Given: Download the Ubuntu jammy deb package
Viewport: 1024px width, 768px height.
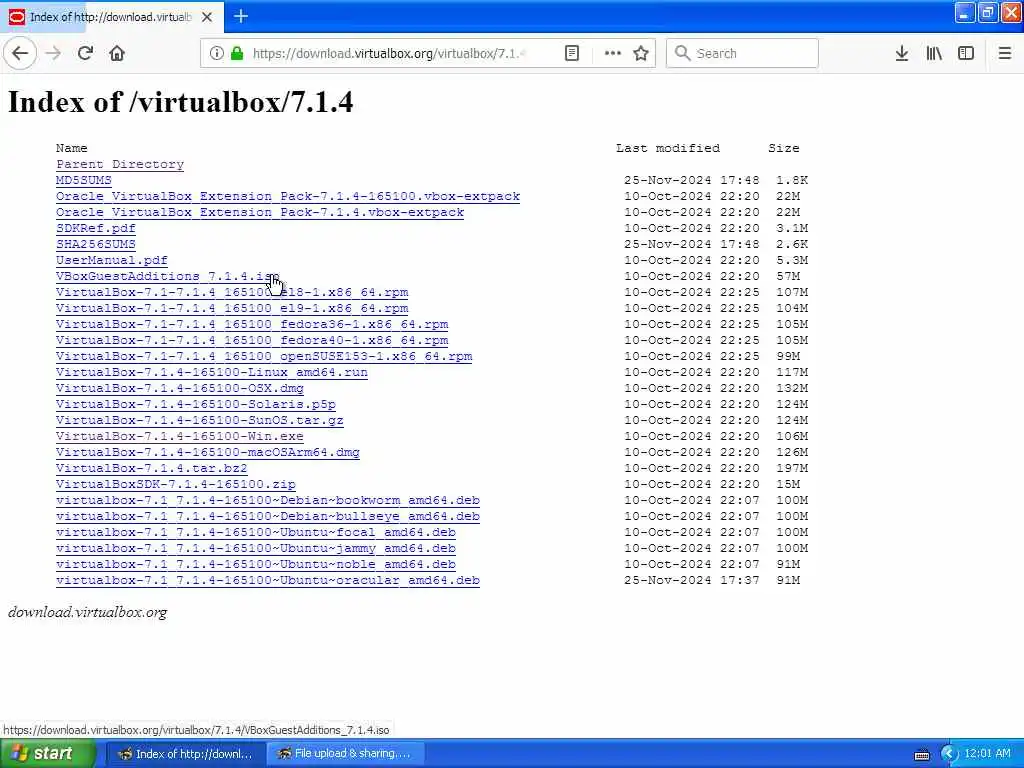Looking at the screenshot, I should pos(256,549).
